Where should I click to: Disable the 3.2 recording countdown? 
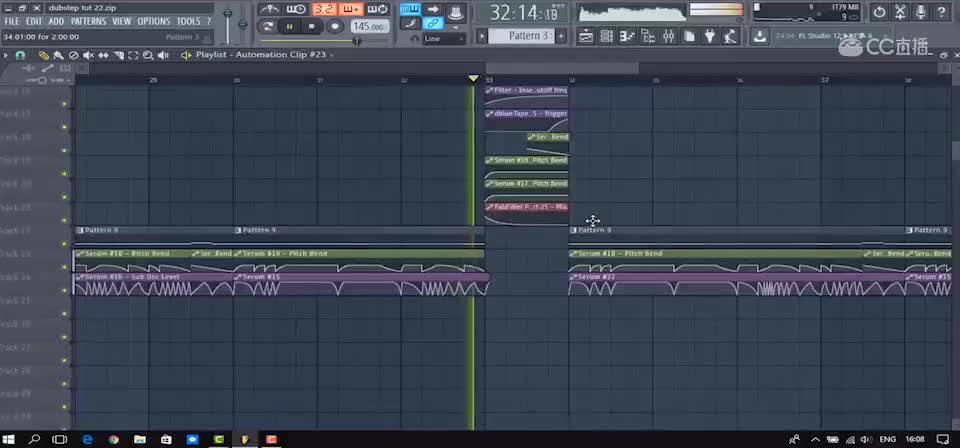tap(323, 9)
